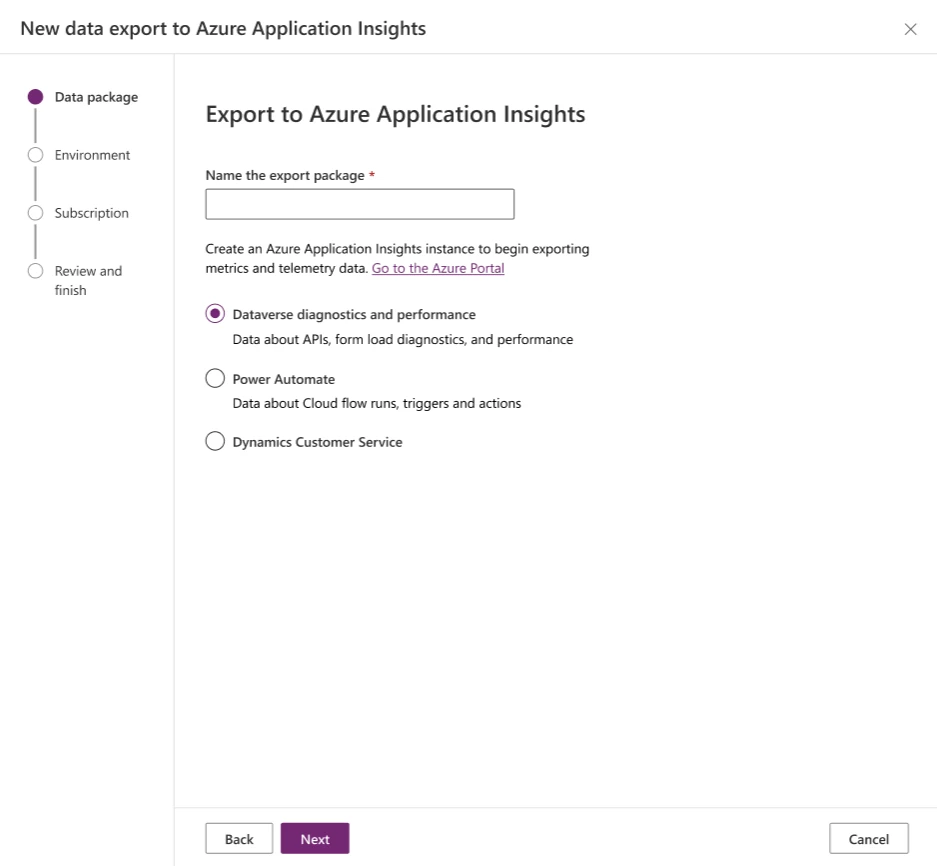Select the Dataverse diagnostics and performance option
937x866 pixels.
[214, 313]
